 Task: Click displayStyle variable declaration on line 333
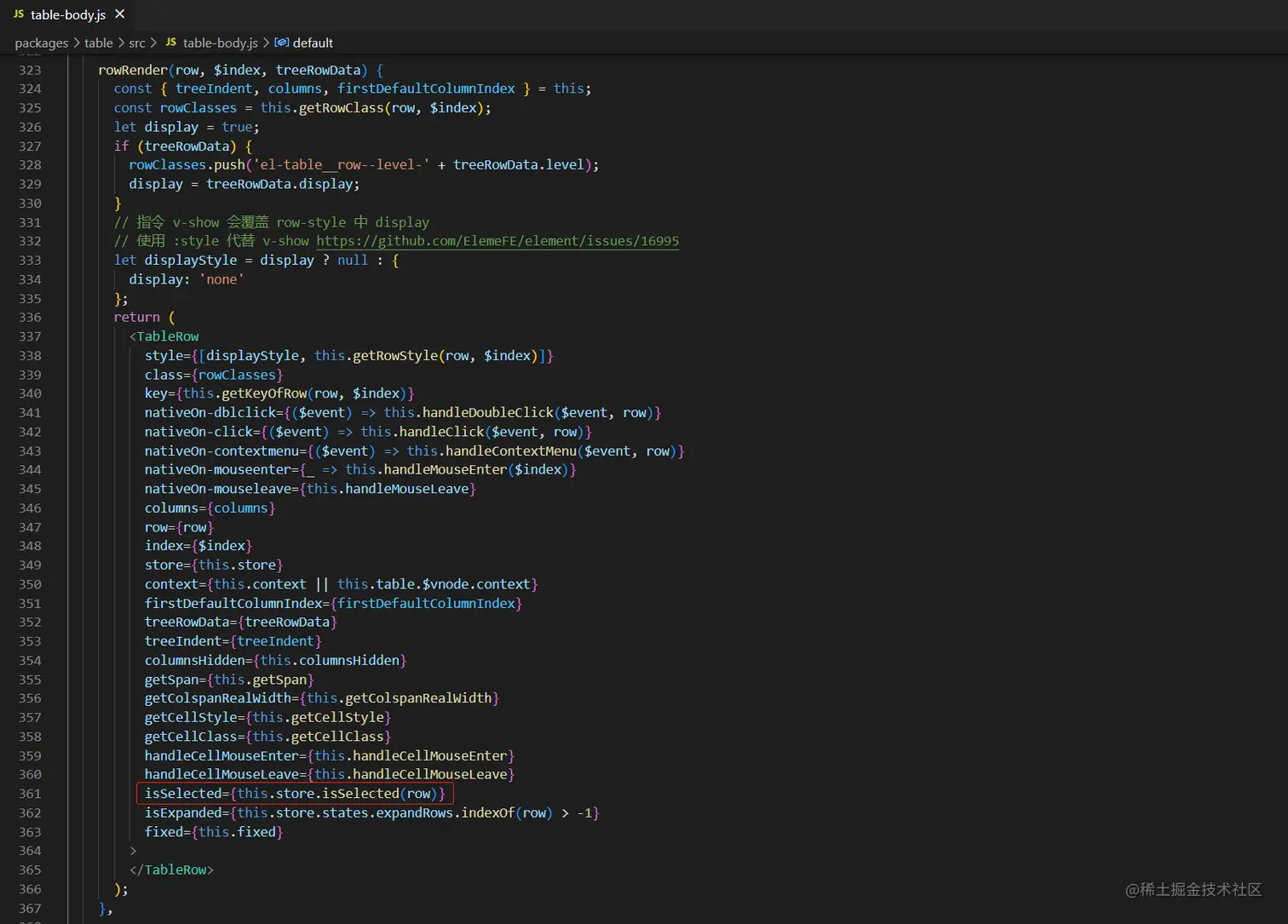tap(191, 261)
